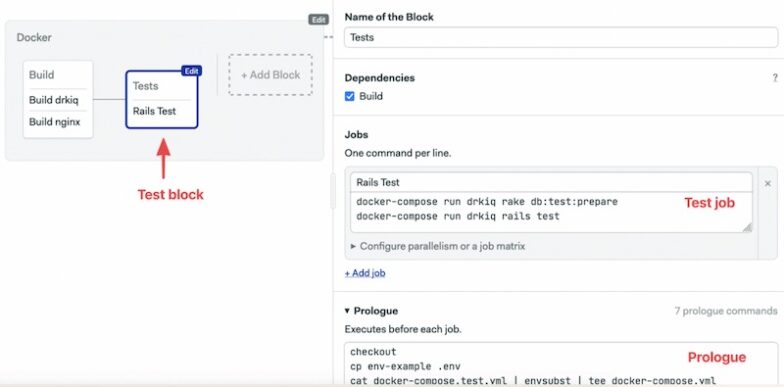Viewport: 784px width, 387px height.
Task: Select the Rails Test job in Tests block
Action: coord(154,111)
